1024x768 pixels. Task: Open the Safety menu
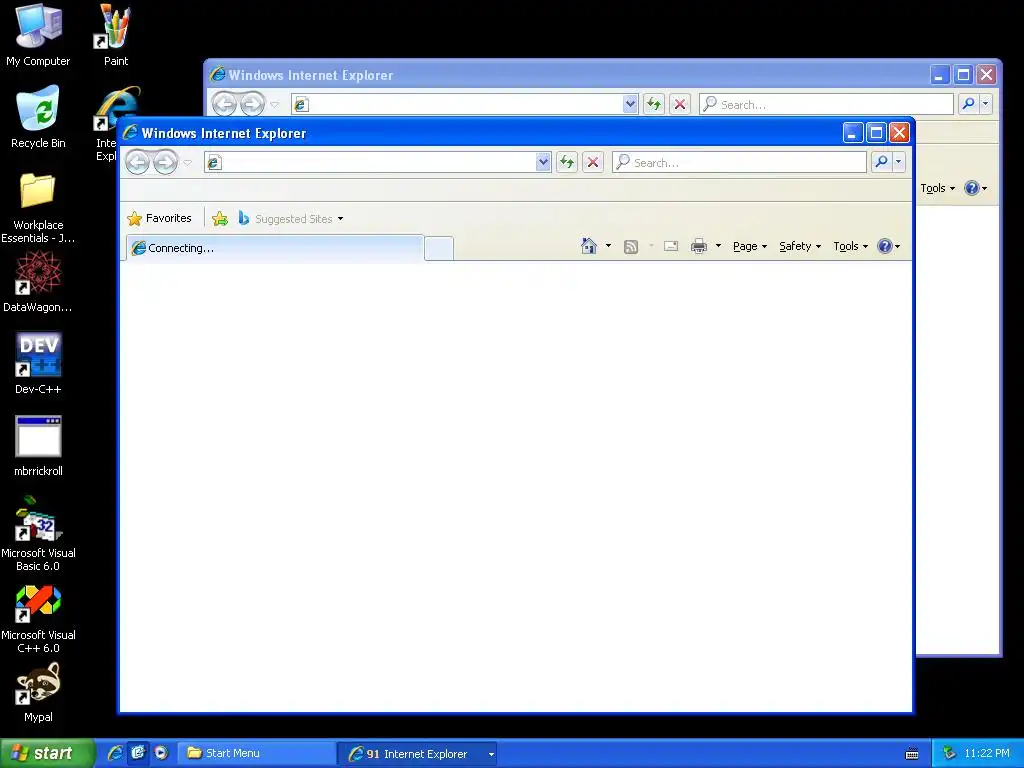(799, 246)
